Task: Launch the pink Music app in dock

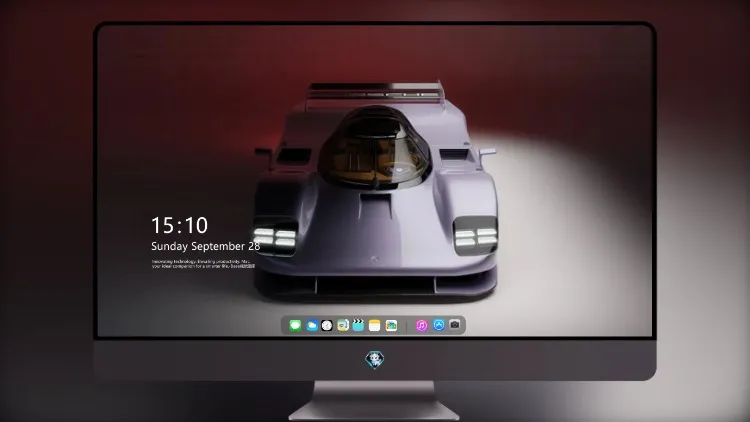Action: point(421,325)
